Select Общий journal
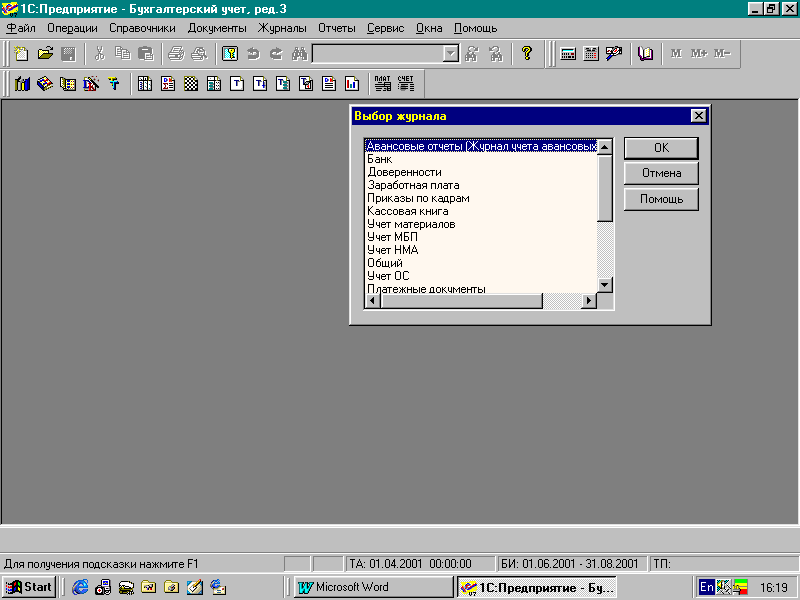 coord(481,263)
